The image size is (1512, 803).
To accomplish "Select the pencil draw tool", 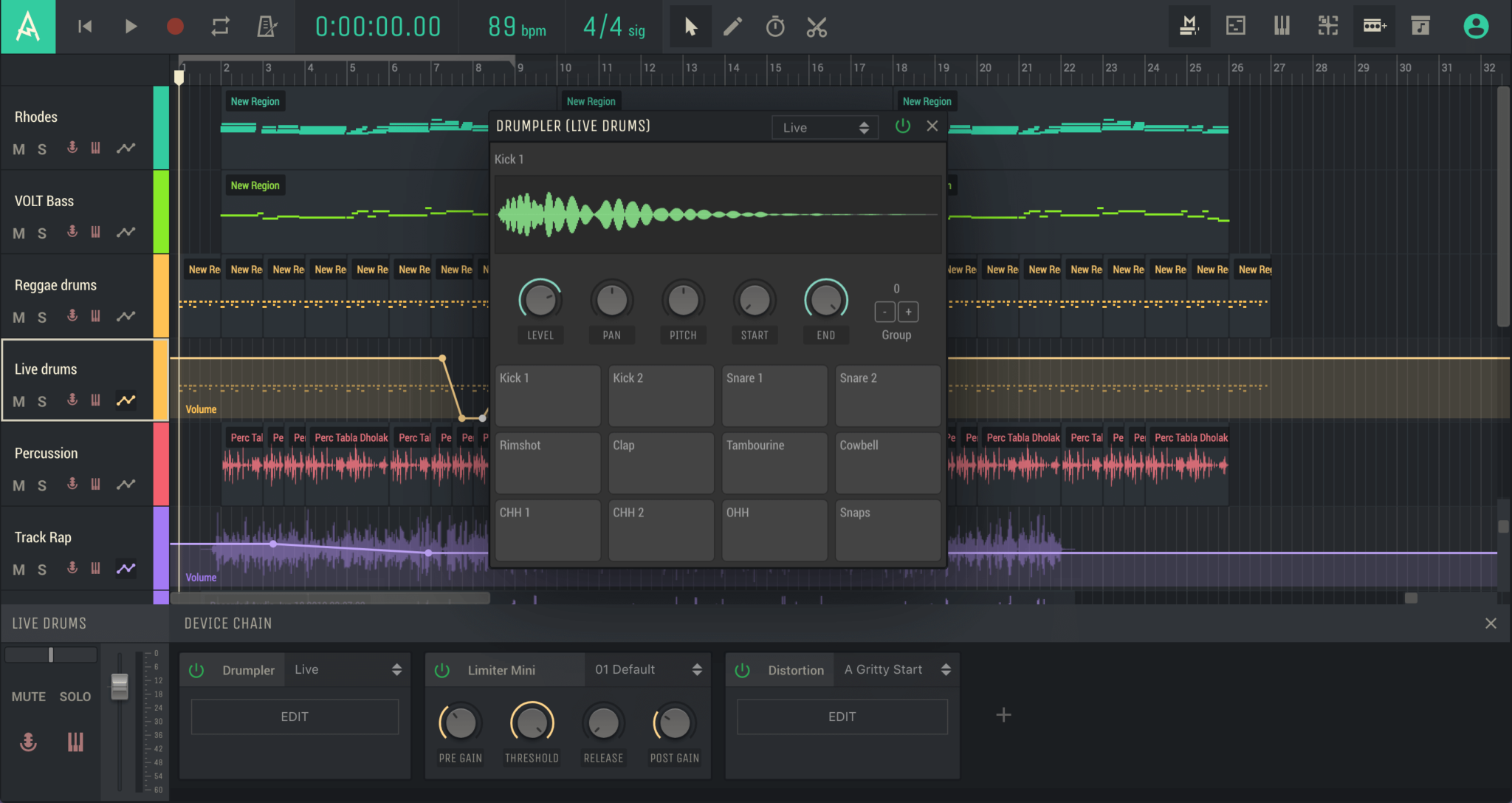I will point(732,27).
